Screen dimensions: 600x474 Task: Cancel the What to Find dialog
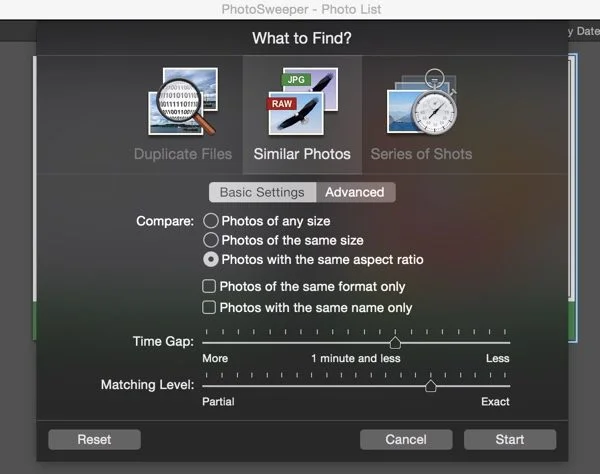(x=406, y=439)
